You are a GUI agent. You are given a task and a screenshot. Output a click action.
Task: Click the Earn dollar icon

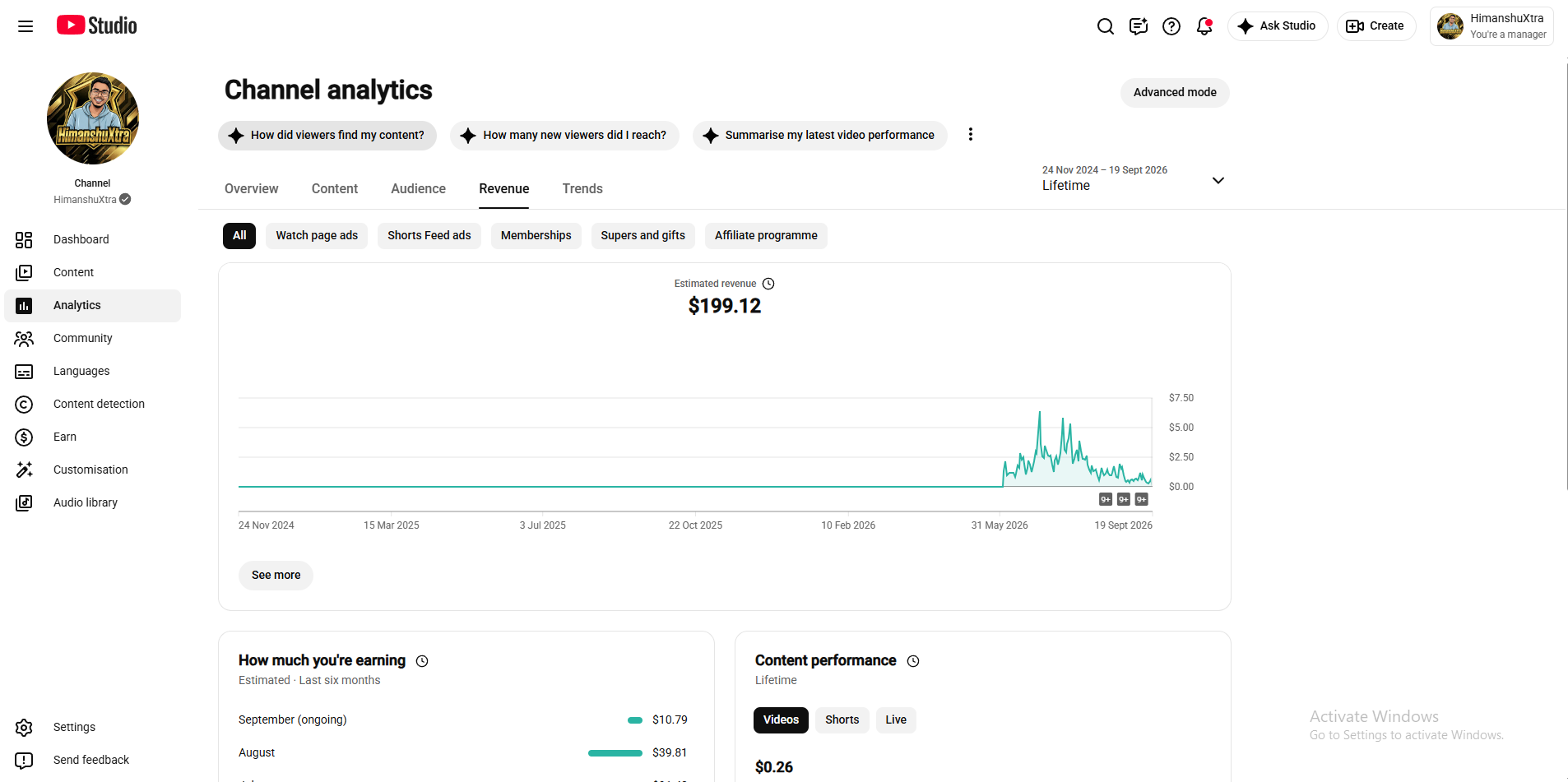coord(24,437)
